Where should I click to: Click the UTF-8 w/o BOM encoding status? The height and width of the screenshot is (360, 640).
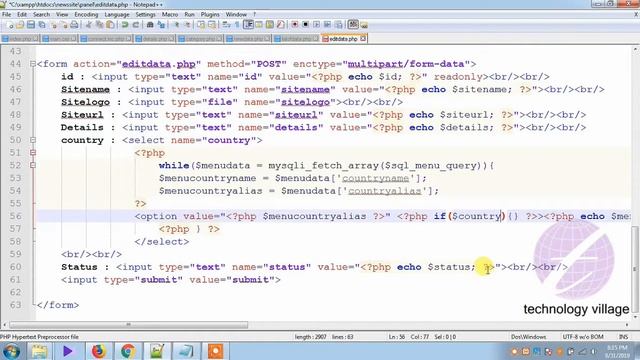click(583, 337)
